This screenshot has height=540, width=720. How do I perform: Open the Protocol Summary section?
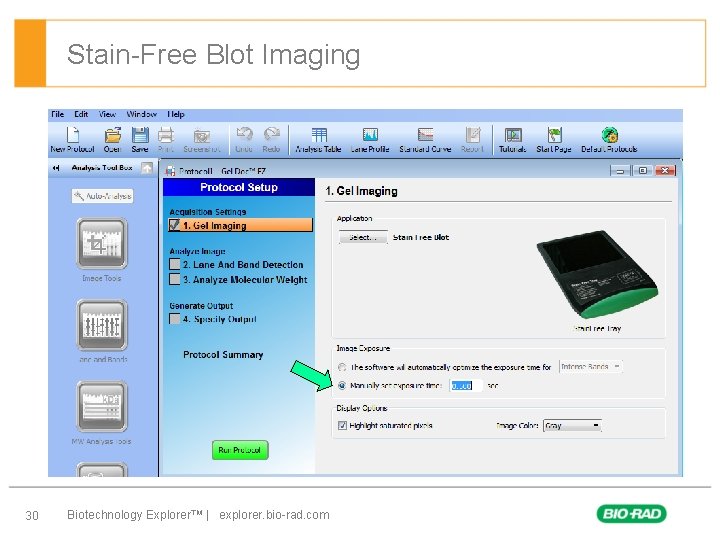click(x=223, y=355)
